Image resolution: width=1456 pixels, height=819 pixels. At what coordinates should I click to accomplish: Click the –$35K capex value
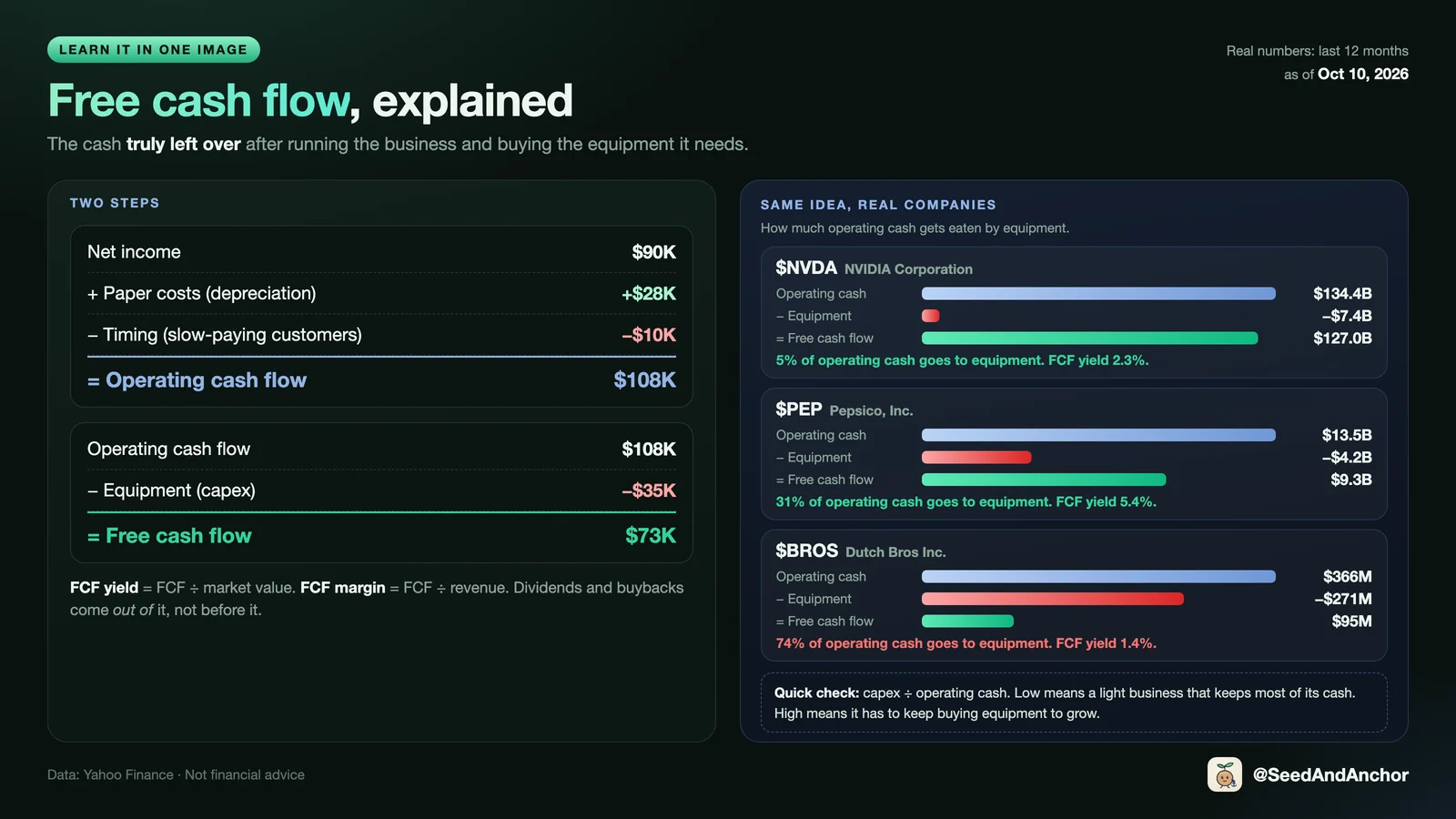tap(649, 490)
